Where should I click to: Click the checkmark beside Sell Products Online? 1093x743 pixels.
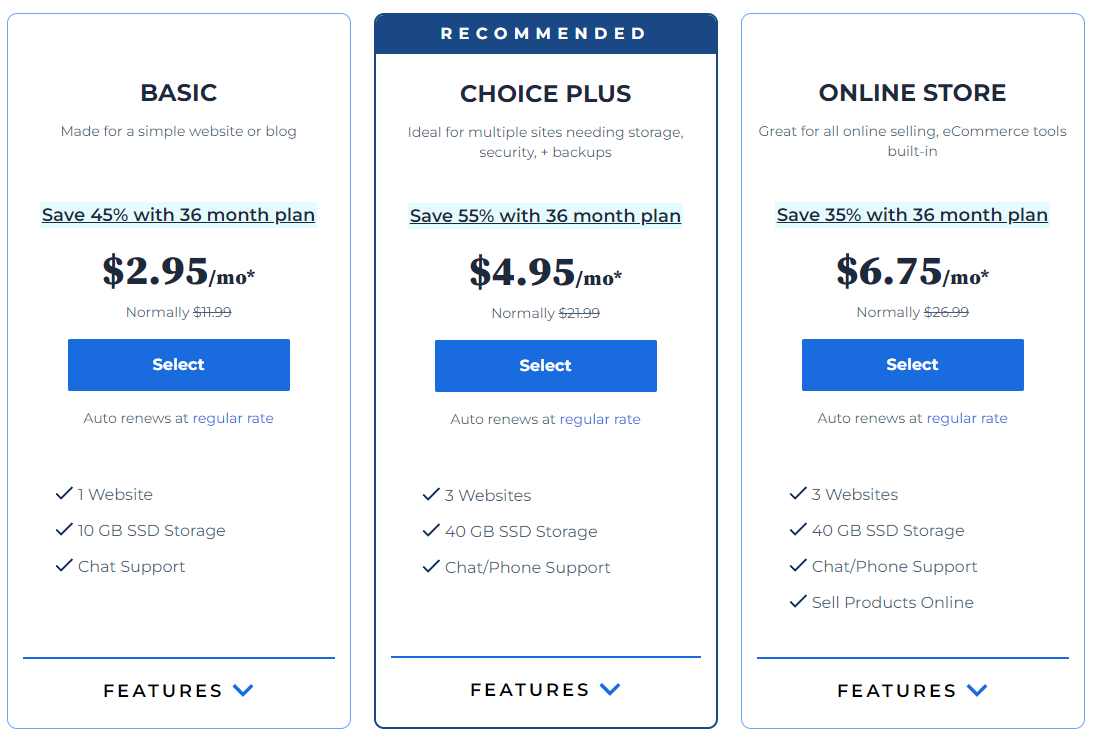coord(798,602)
